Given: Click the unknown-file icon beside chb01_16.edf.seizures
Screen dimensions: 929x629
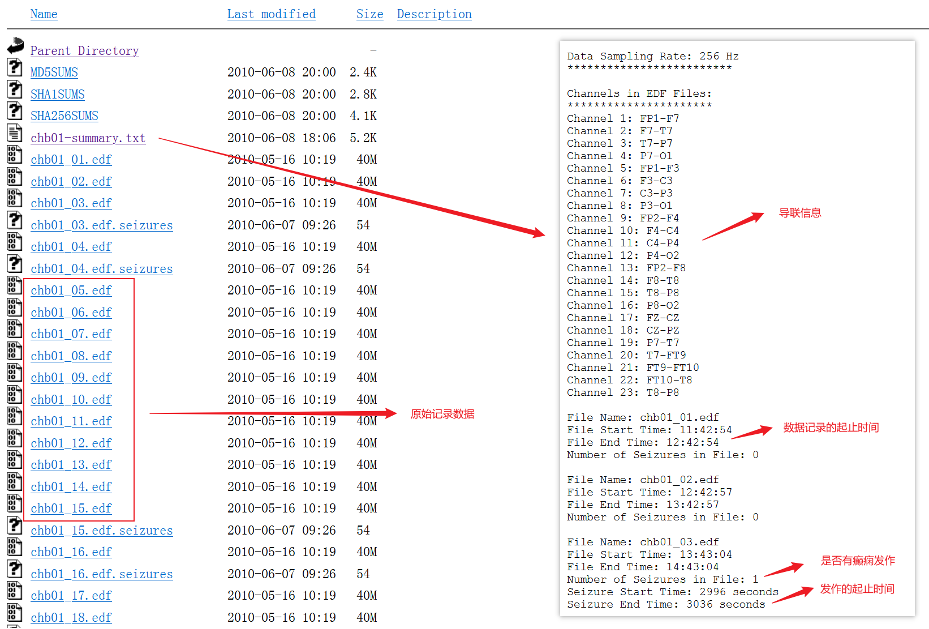Looking at the screenshot, I should click(x=15, y=569).
